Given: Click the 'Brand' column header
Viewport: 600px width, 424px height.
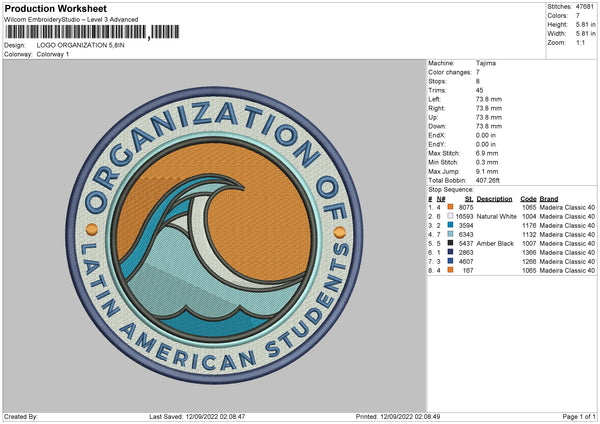Looking at the screenshot, I should click(549, 199).
